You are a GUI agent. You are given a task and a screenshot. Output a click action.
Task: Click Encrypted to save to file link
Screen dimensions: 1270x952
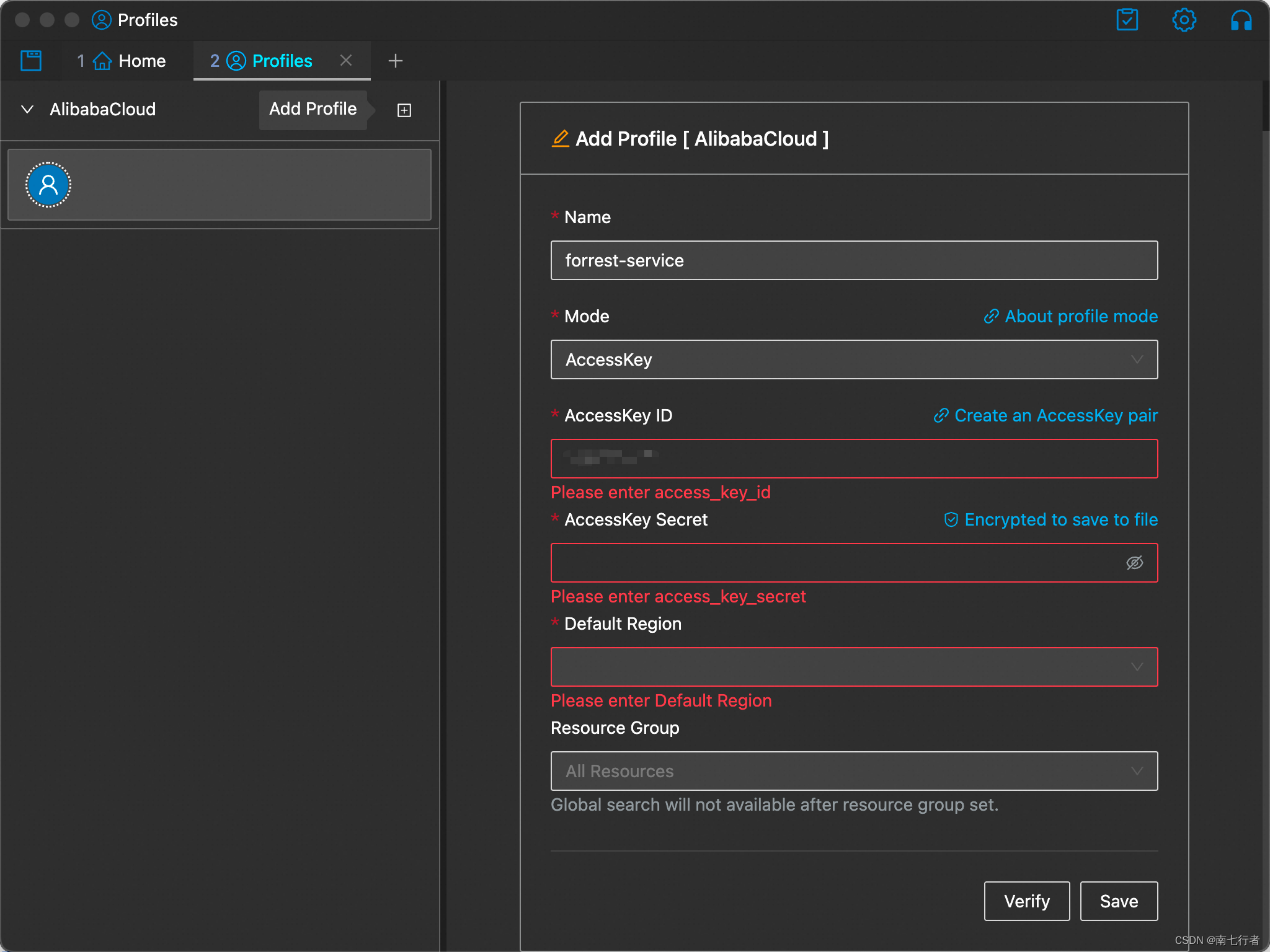coord(1050,519)
